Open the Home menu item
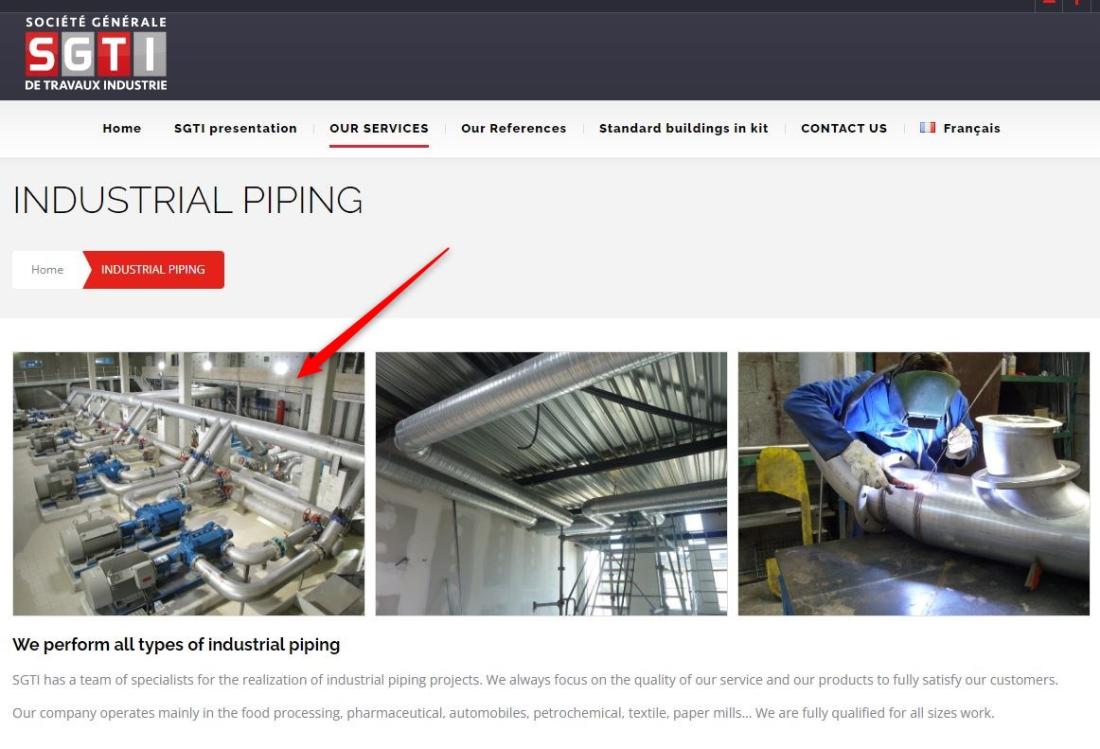This screenshot has height=749, width=1100. (x=121, y=128)
